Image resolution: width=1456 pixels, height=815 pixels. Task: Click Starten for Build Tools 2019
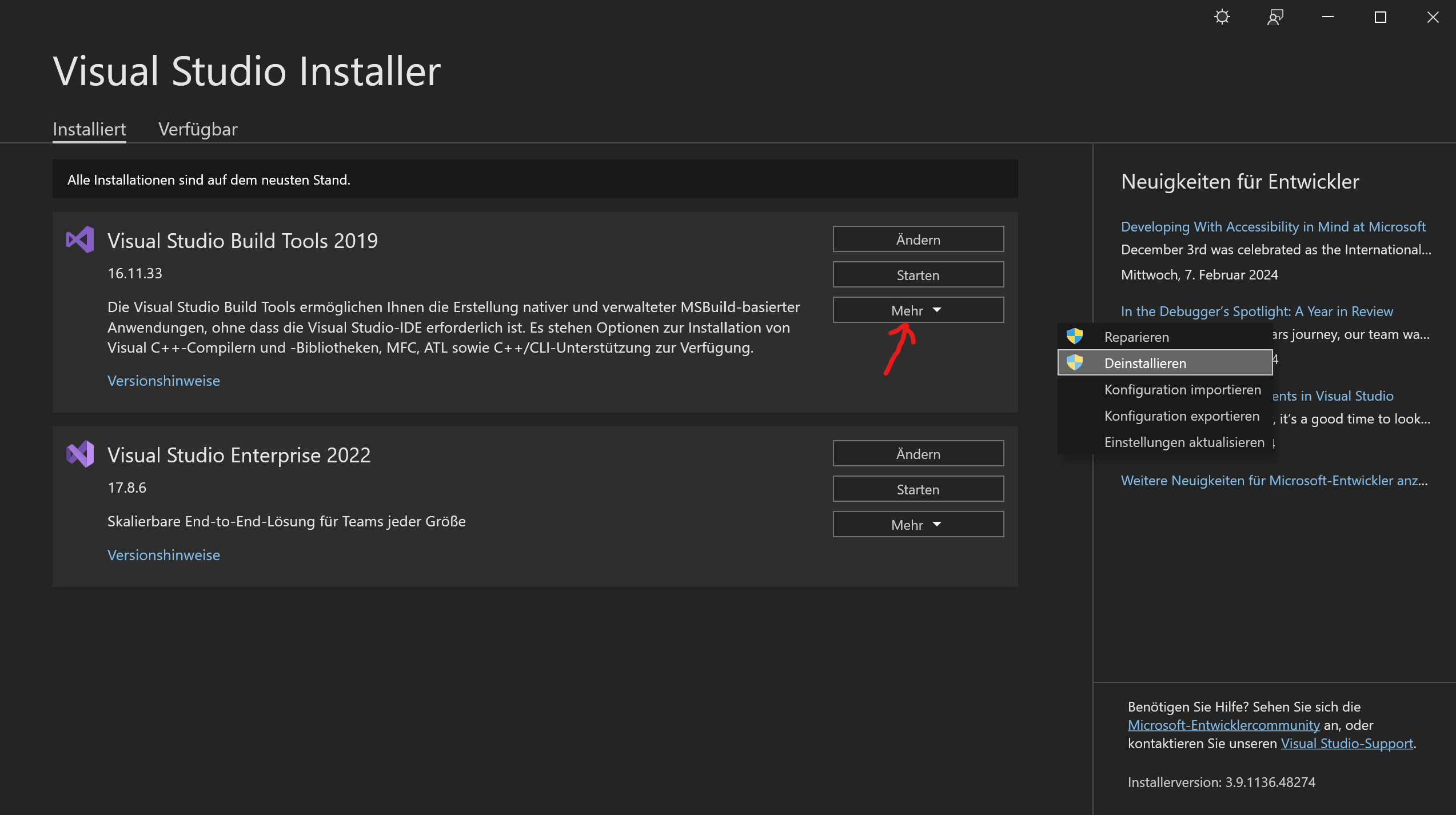[x=918, y=275]
